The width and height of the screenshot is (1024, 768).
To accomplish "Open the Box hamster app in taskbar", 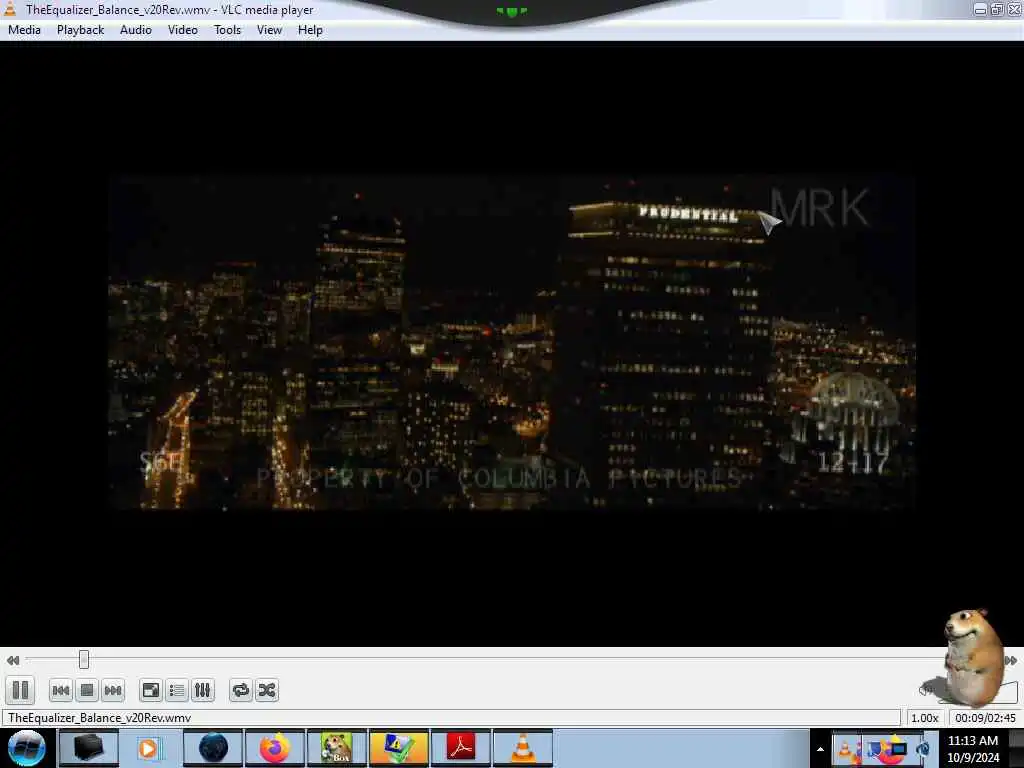I will coord(337,748).
